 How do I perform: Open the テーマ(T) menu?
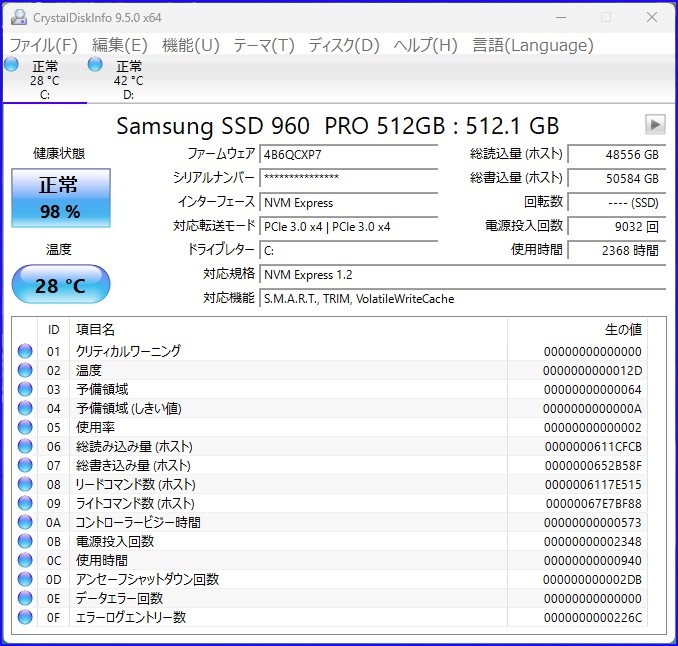coord(264,45)
